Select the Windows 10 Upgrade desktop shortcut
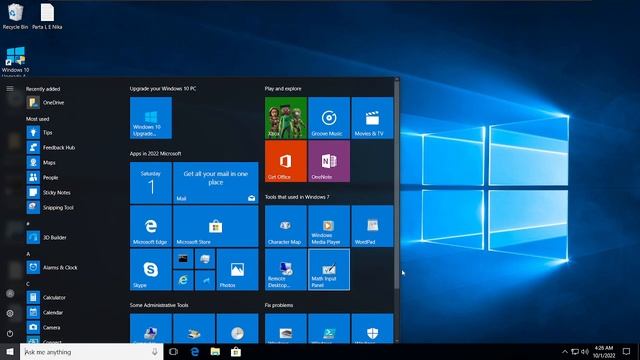 [15, 61]
